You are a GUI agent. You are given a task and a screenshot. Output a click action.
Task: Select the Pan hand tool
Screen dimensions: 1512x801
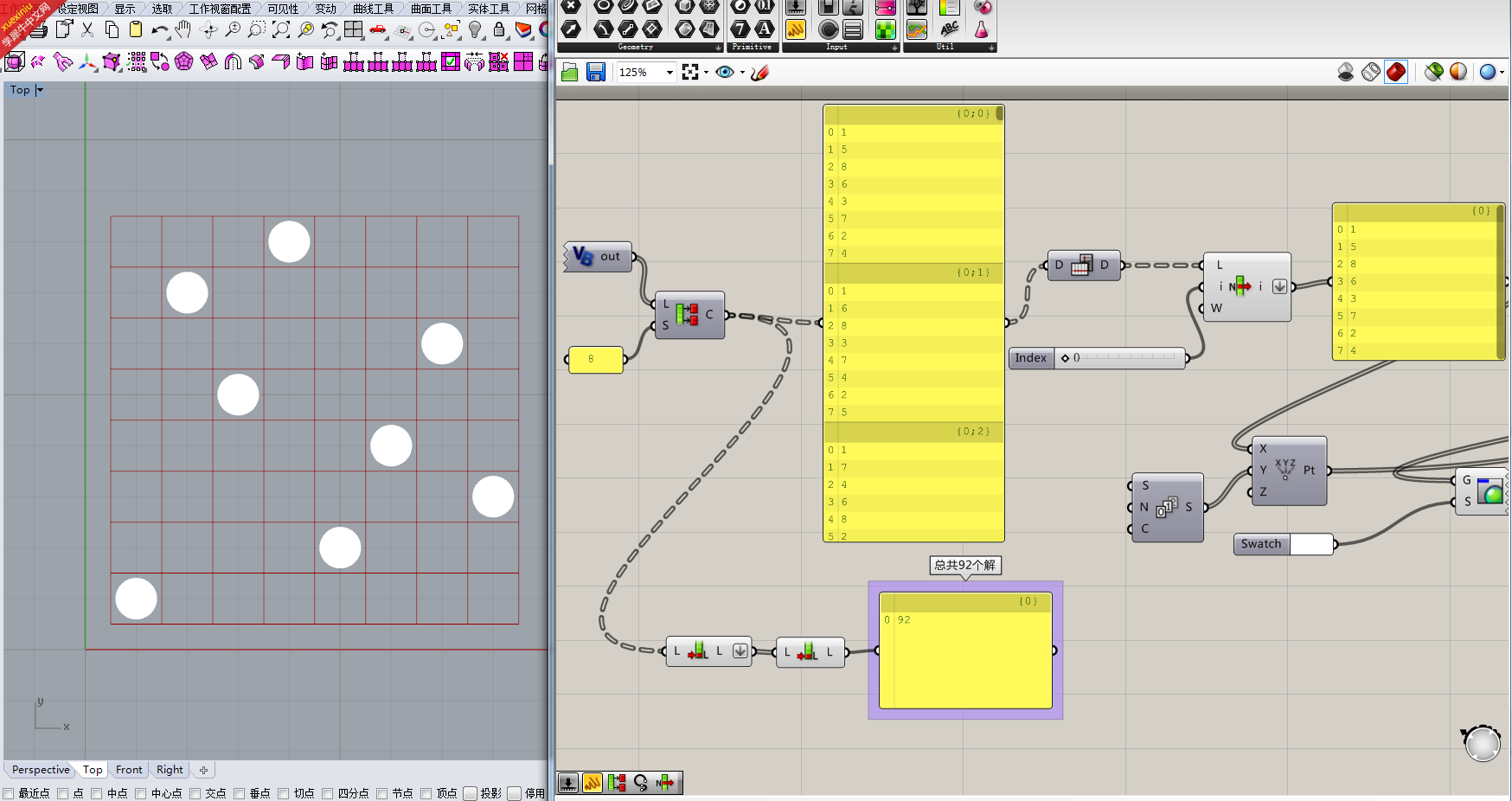(x=183, y=29)
